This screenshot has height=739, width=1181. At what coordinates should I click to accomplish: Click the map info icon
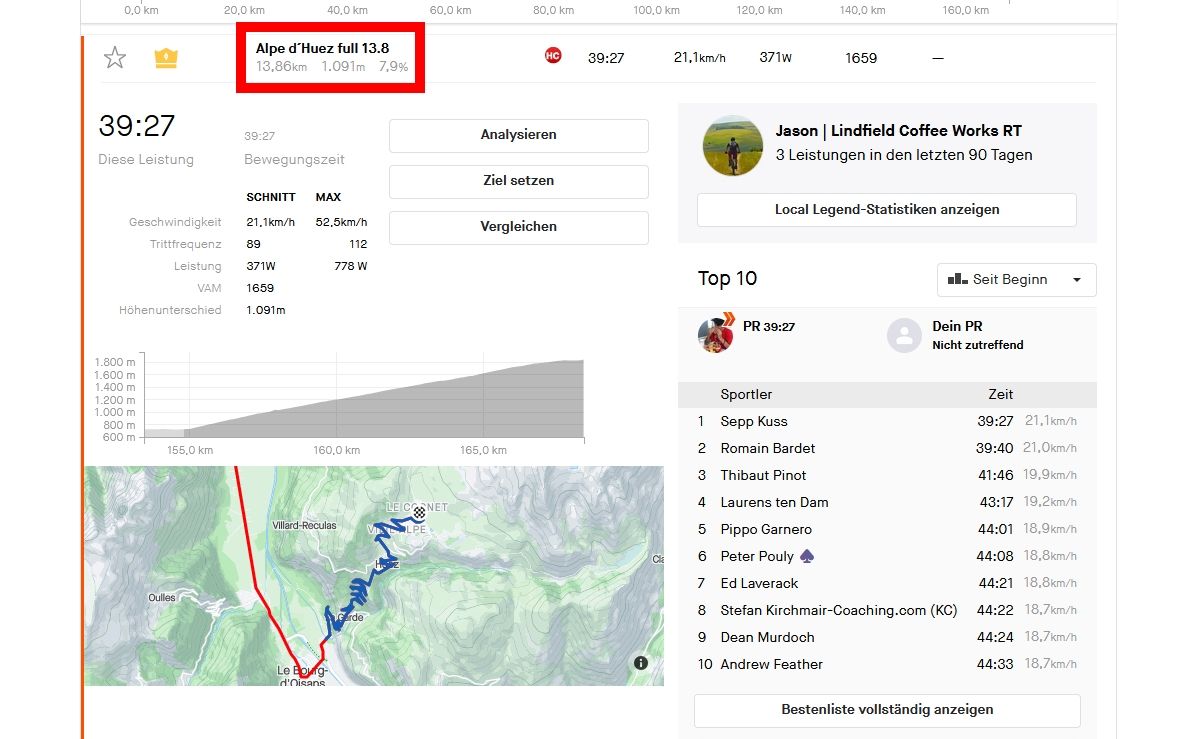tap(641, 663)
